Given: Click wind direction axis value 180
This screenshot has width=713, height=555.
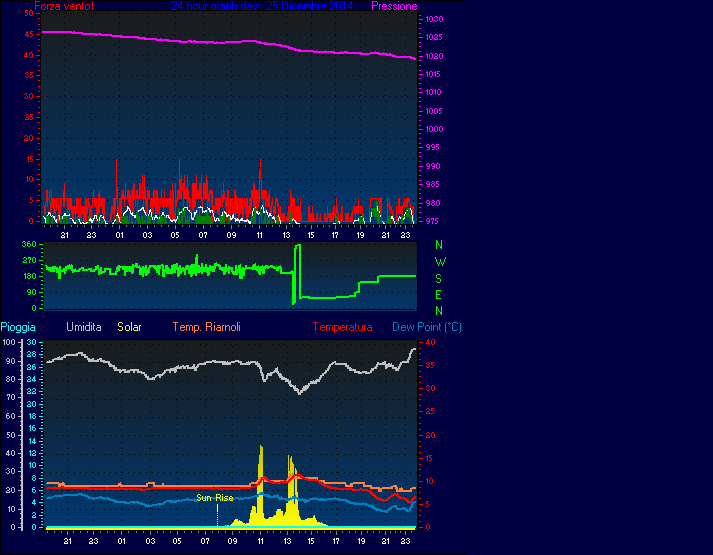Looking at the screenshot, I should [29, 276].
